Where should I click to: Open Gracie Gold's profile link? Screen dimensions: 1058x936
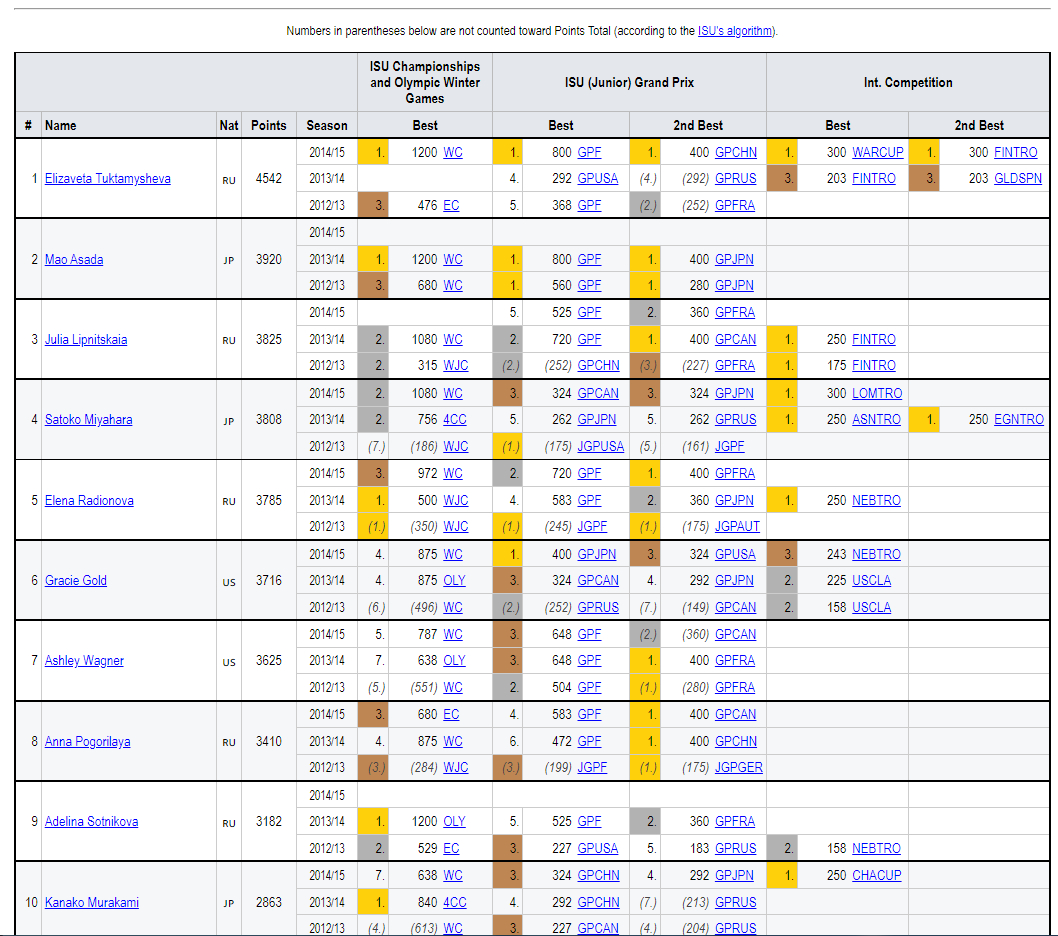click(x=76, y=580)
